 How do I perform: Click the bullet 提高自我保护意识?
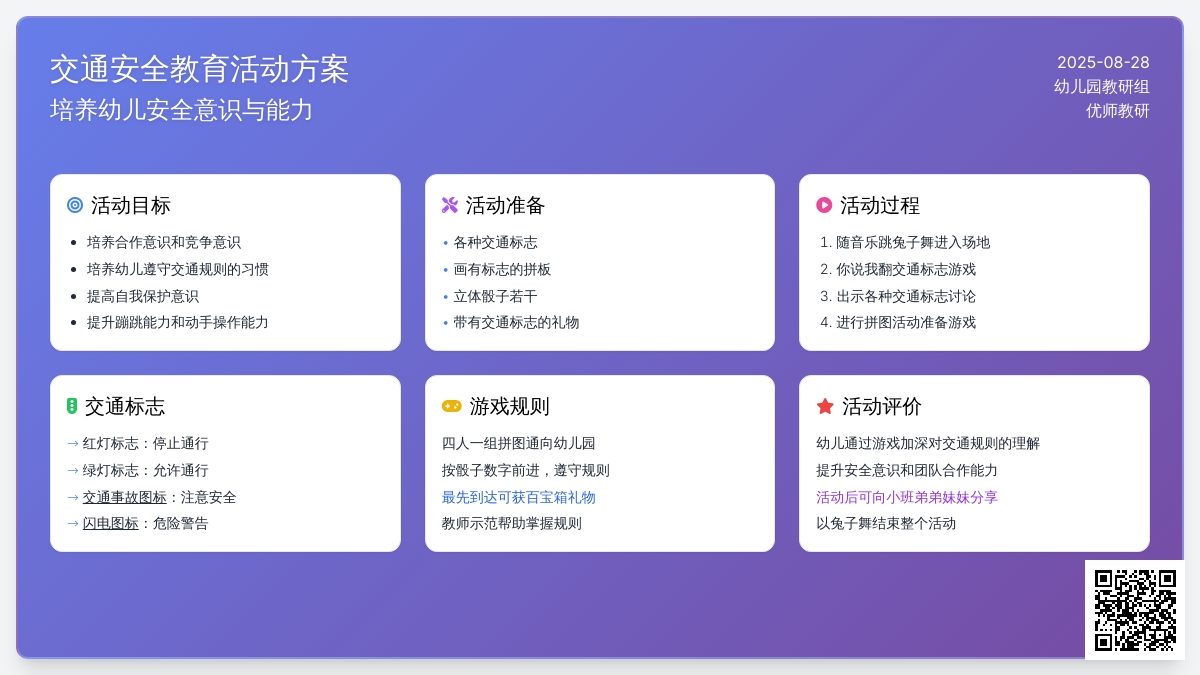point(143,296)
